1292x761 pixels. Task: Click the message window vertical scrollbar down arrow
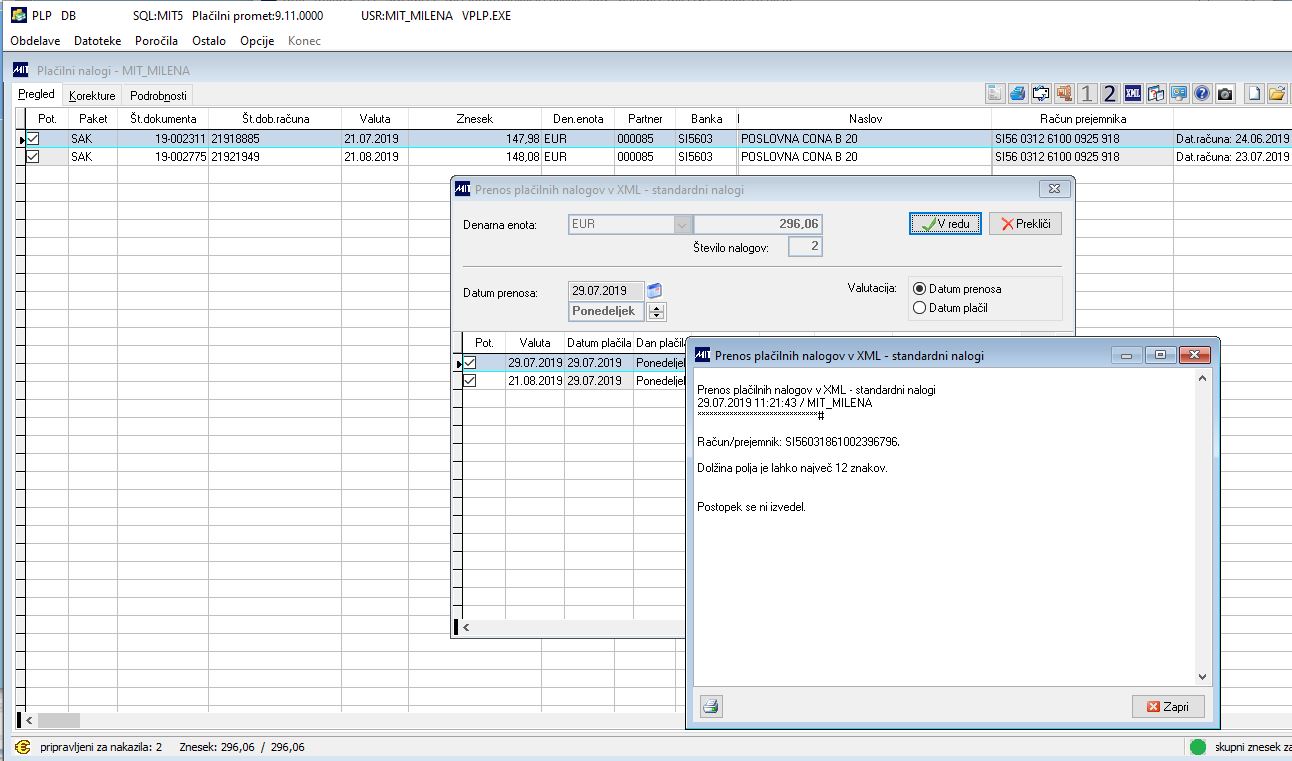(1202, 677)
